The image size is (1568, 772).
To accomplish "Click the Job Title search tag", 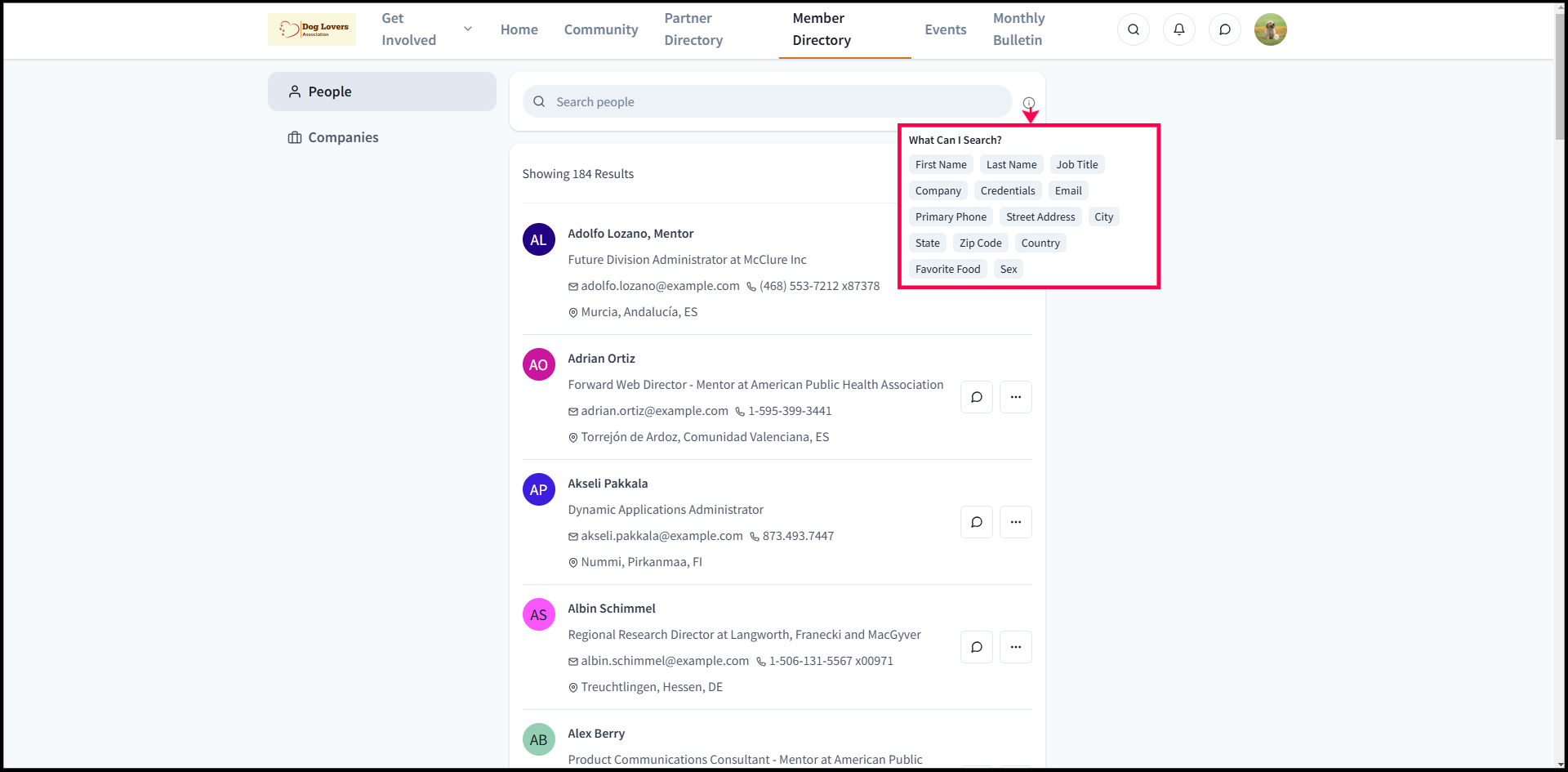I will 1077,164.
